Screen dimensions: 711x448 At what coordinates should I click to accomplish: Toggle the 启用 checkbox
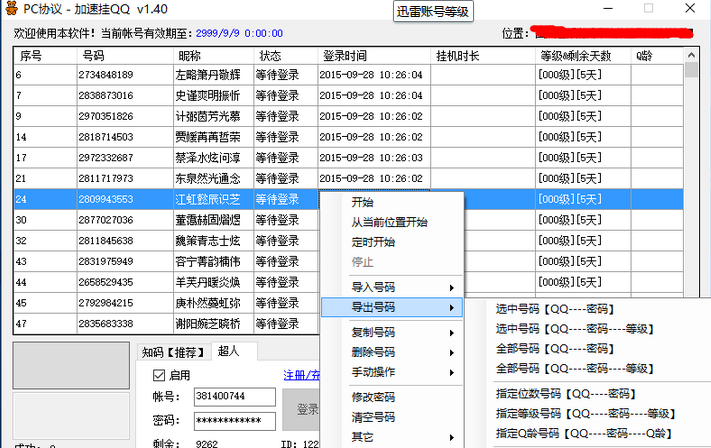[x=159, y=375]
